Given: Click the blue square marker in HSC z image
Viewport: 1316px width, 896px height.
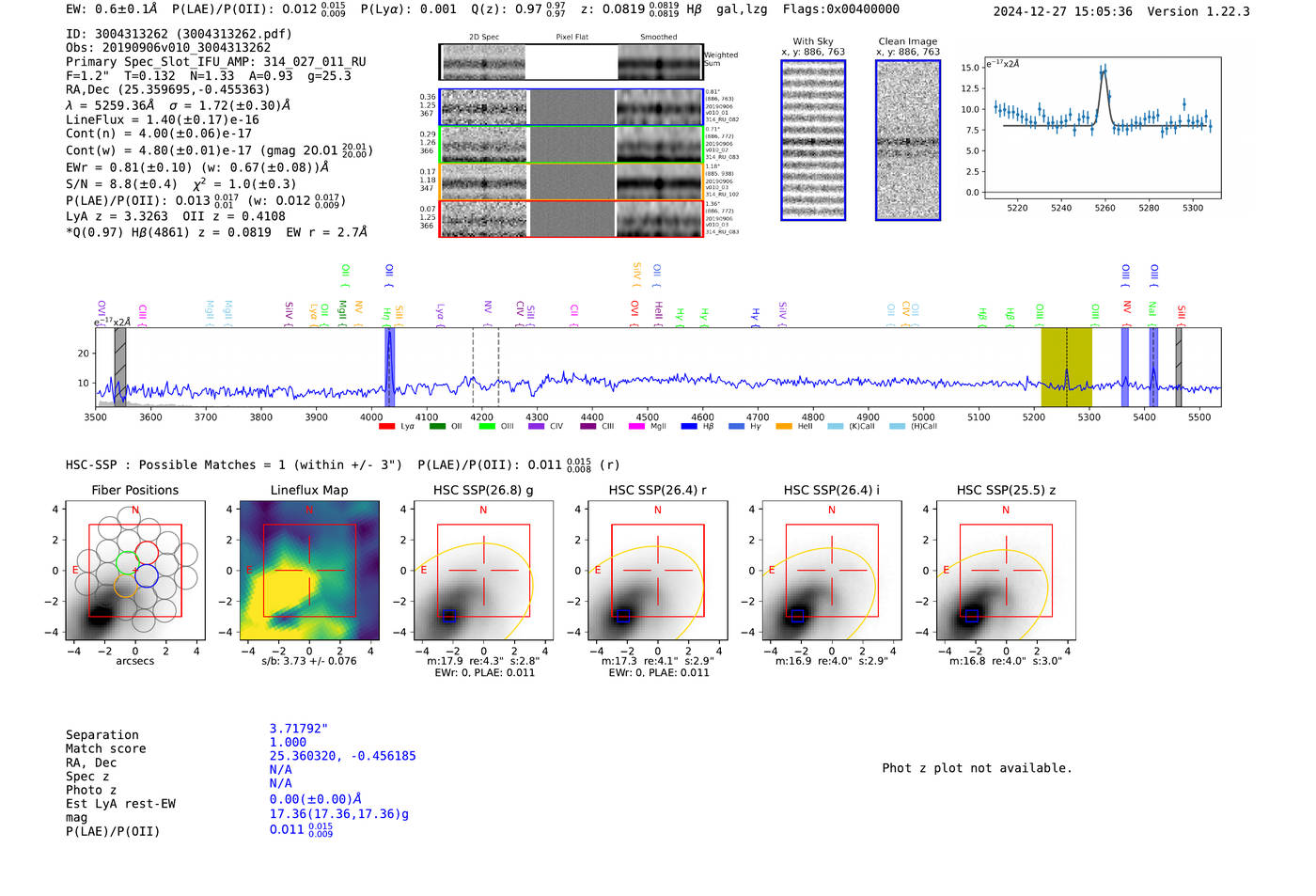Looking at the screenshot, I should 971,615.
